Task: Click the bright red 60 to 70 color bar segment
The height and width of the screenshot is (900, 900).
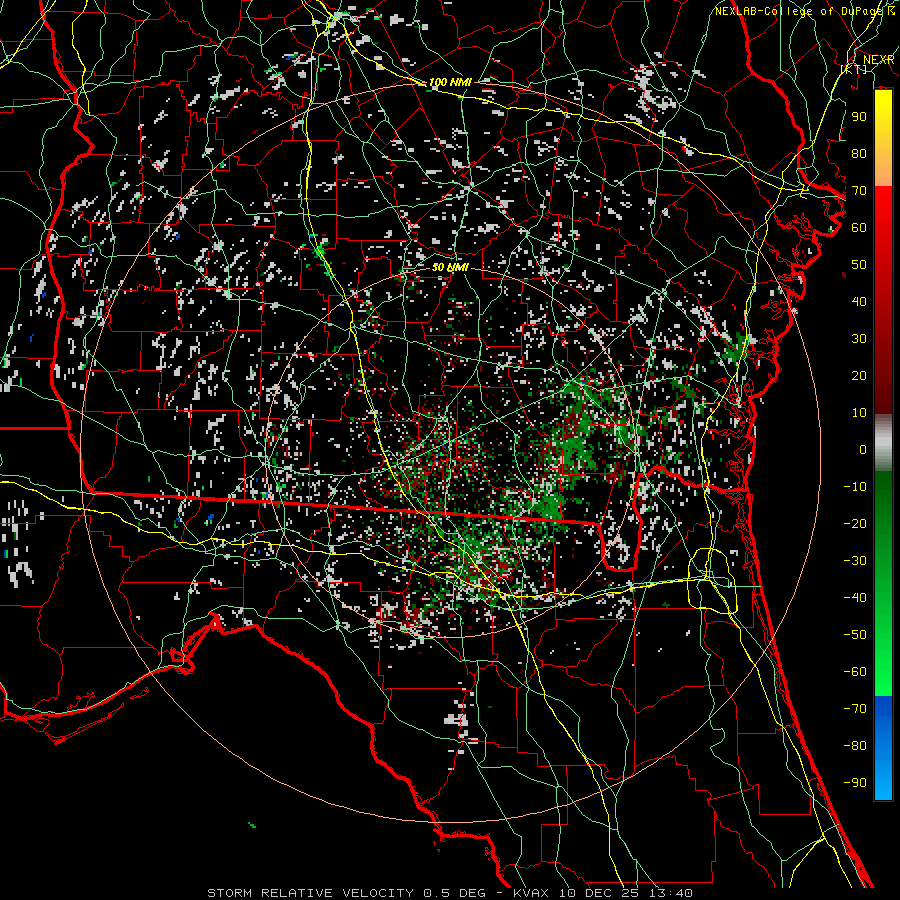Action: coord(883,207)
